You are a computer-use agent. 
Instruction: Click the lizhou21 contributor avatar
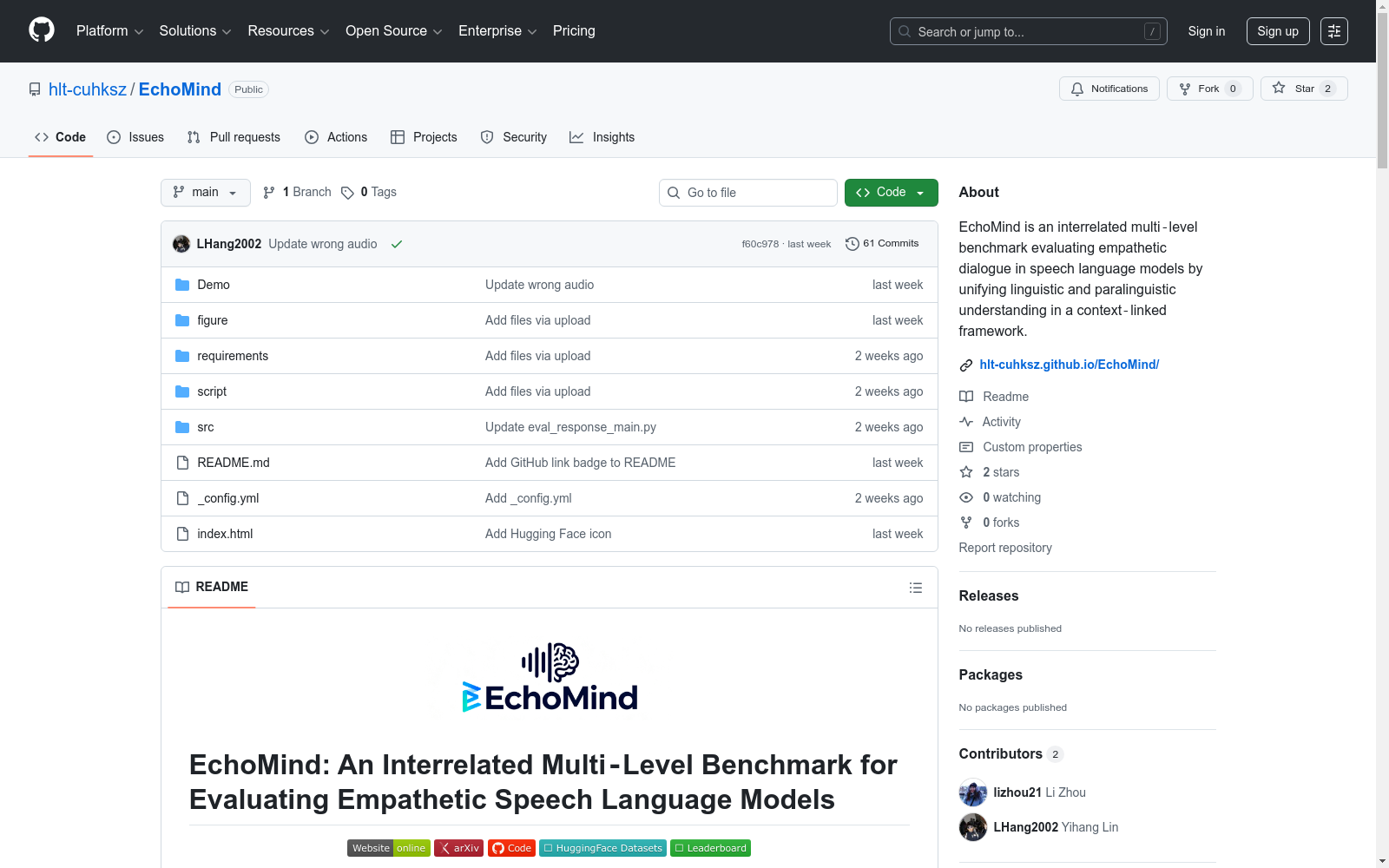tap(973, 792)
